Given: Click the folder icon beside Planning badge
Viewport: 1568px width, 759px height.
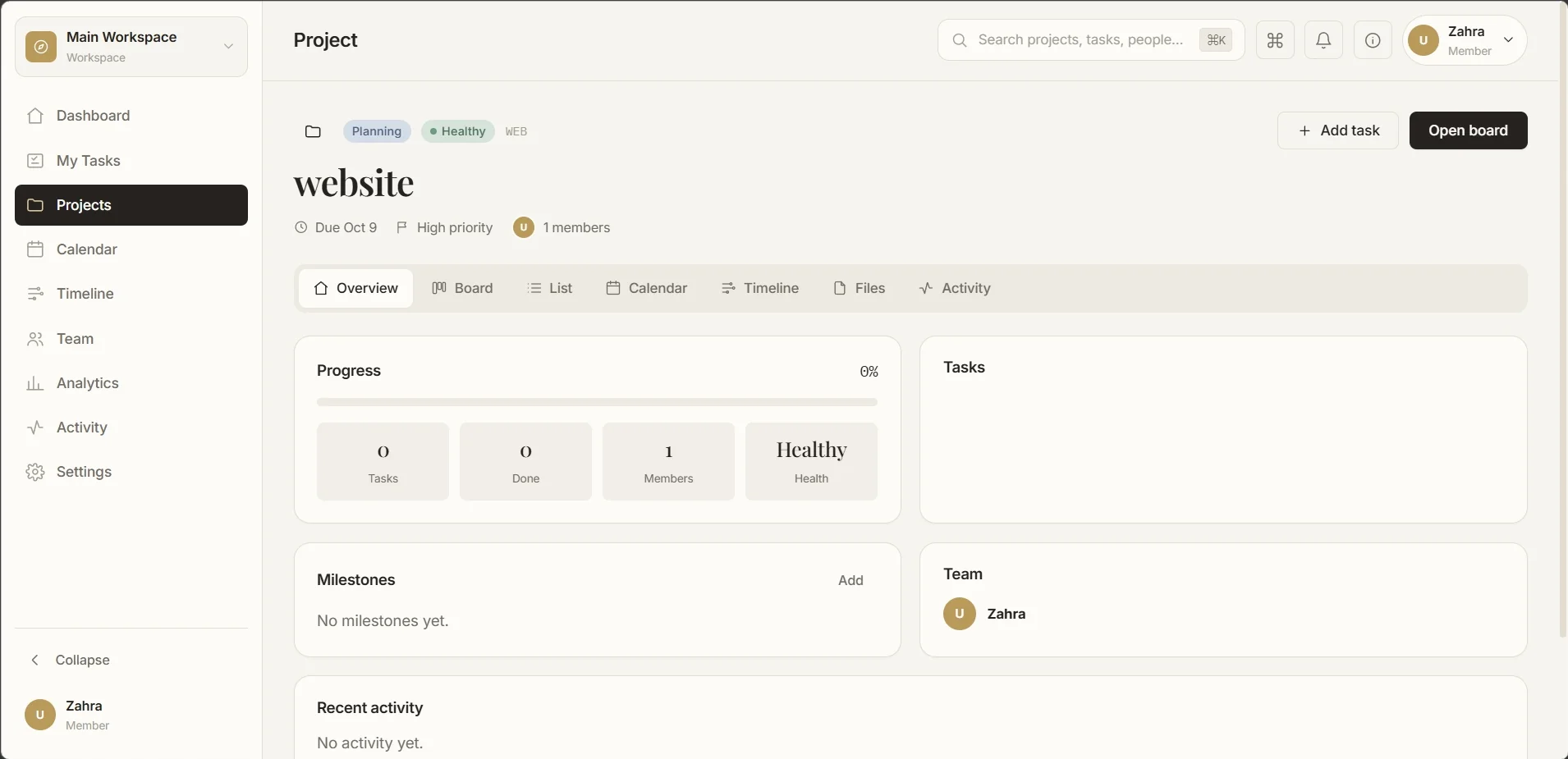Looking at the screenshot, I should pos(313,131).
